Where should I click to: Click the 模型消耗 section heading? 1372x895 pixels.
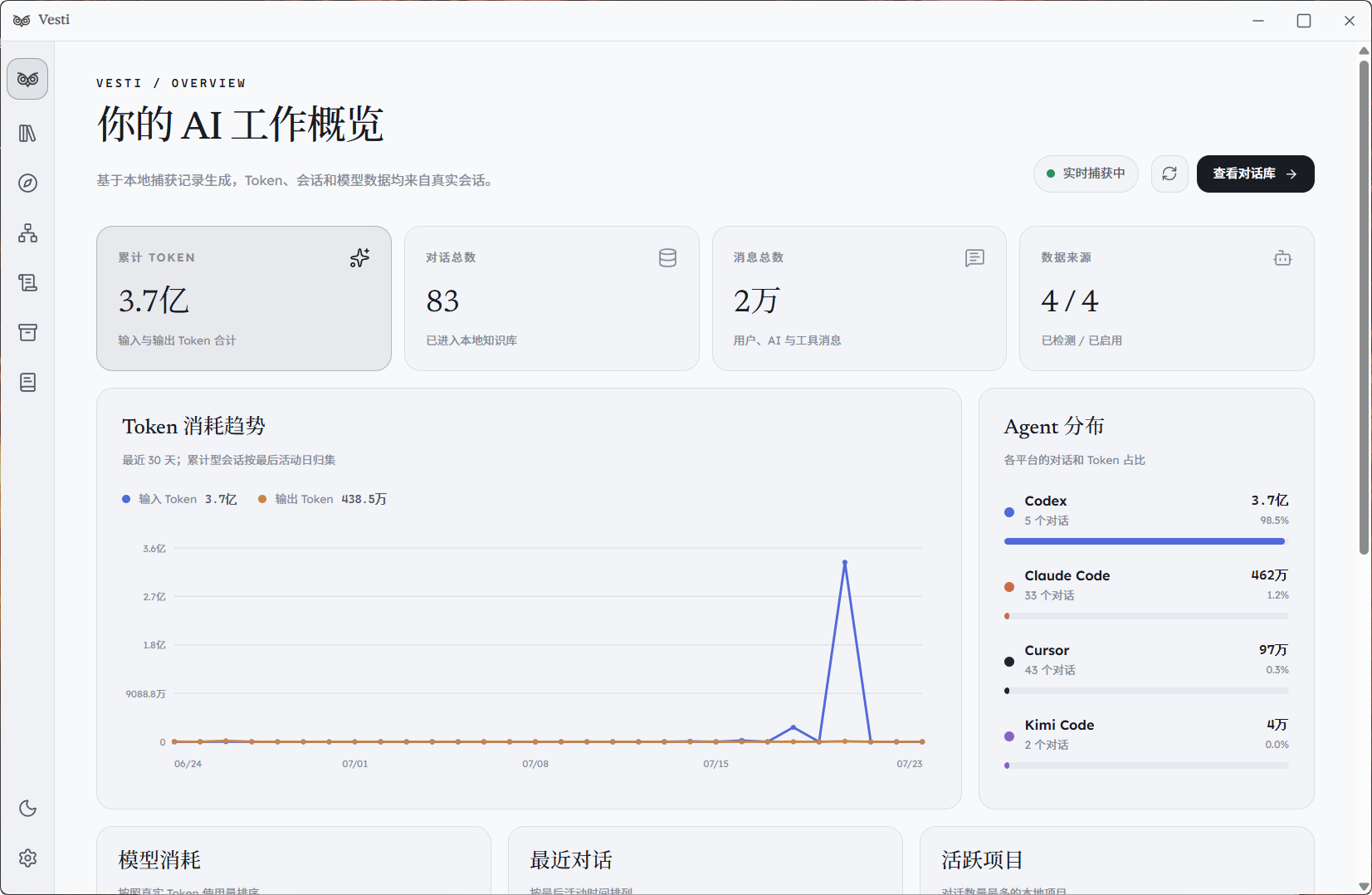coord(159,860)
